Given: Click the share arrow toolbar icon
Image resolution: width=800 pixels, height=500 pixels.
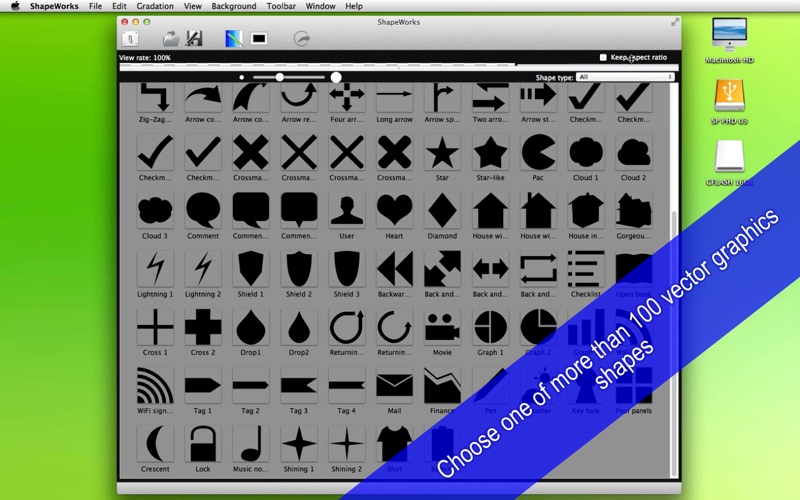Looking at the screenshot, I should pos(302,39).
